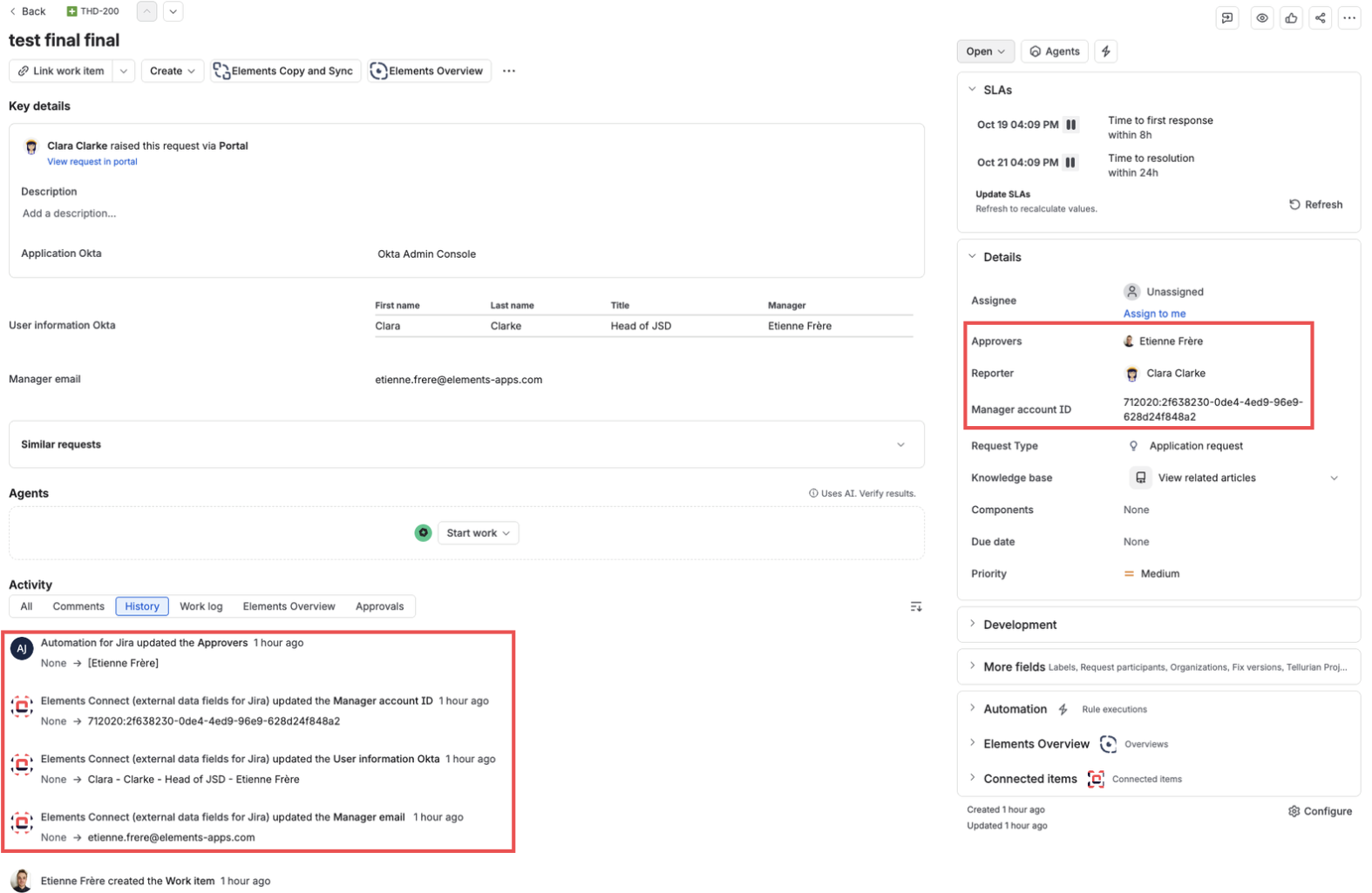
Task: Toggle the watch eye icon
Action: coord(1262,17)
